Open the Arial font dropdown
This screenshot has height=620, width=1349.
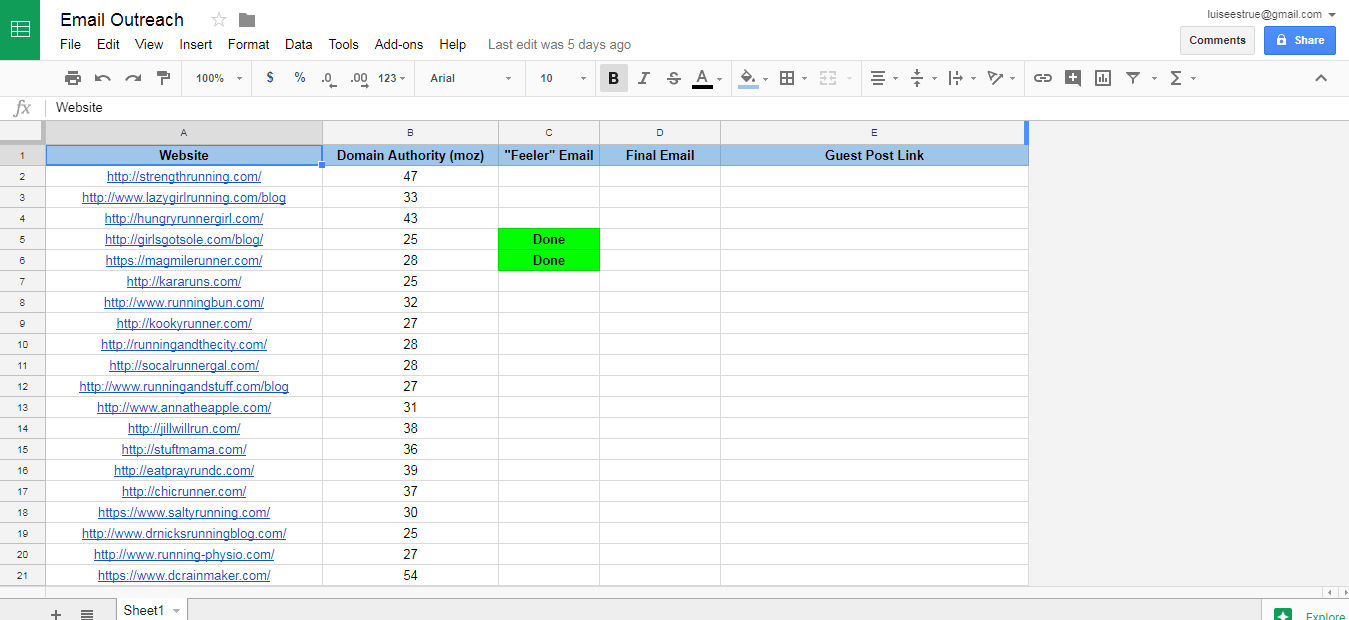(470, 78)
